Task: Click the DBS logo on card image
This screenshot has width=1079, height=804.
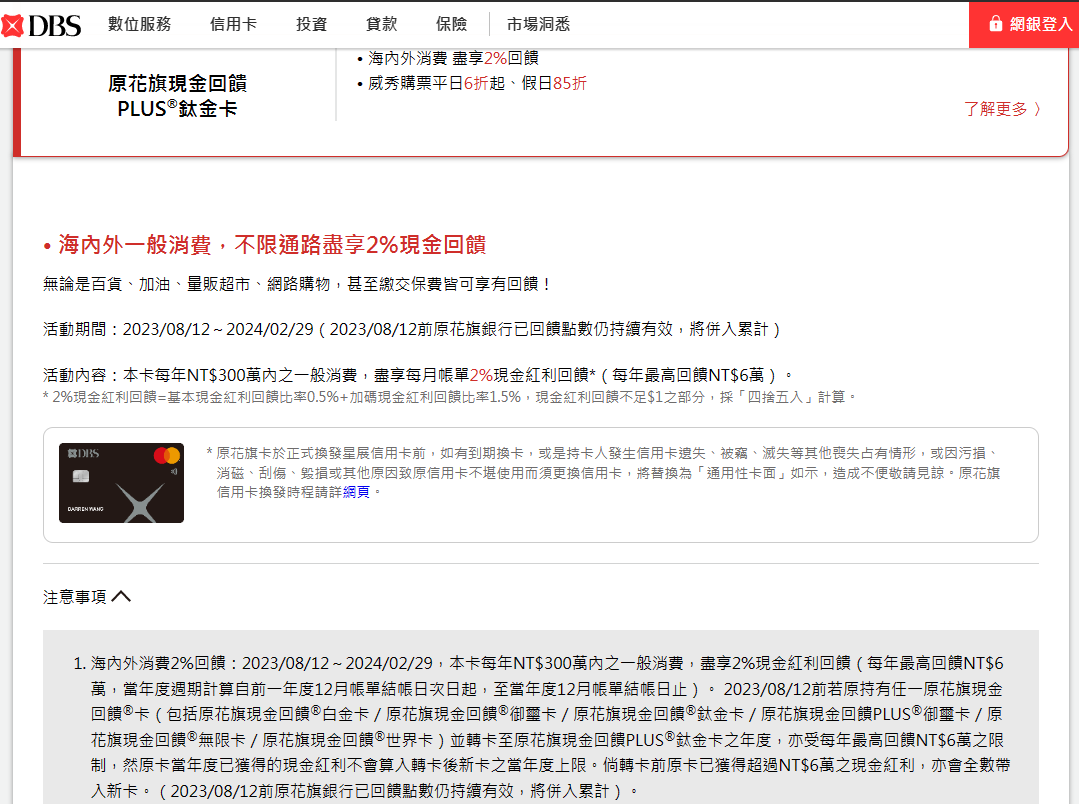Action: (81, 454)
